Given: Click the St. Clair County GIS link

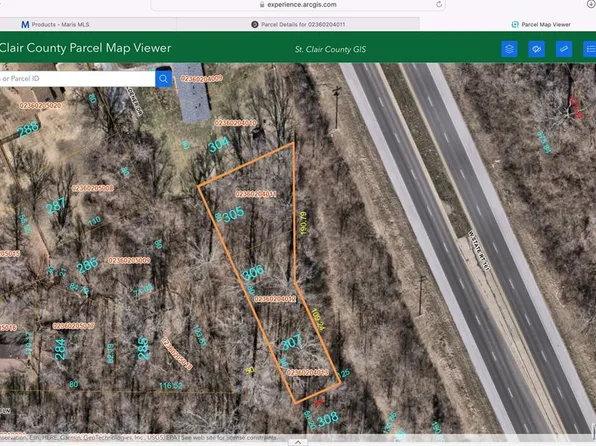Looking at the screenshot, I should pyautogui.click(x=330, y=49).
